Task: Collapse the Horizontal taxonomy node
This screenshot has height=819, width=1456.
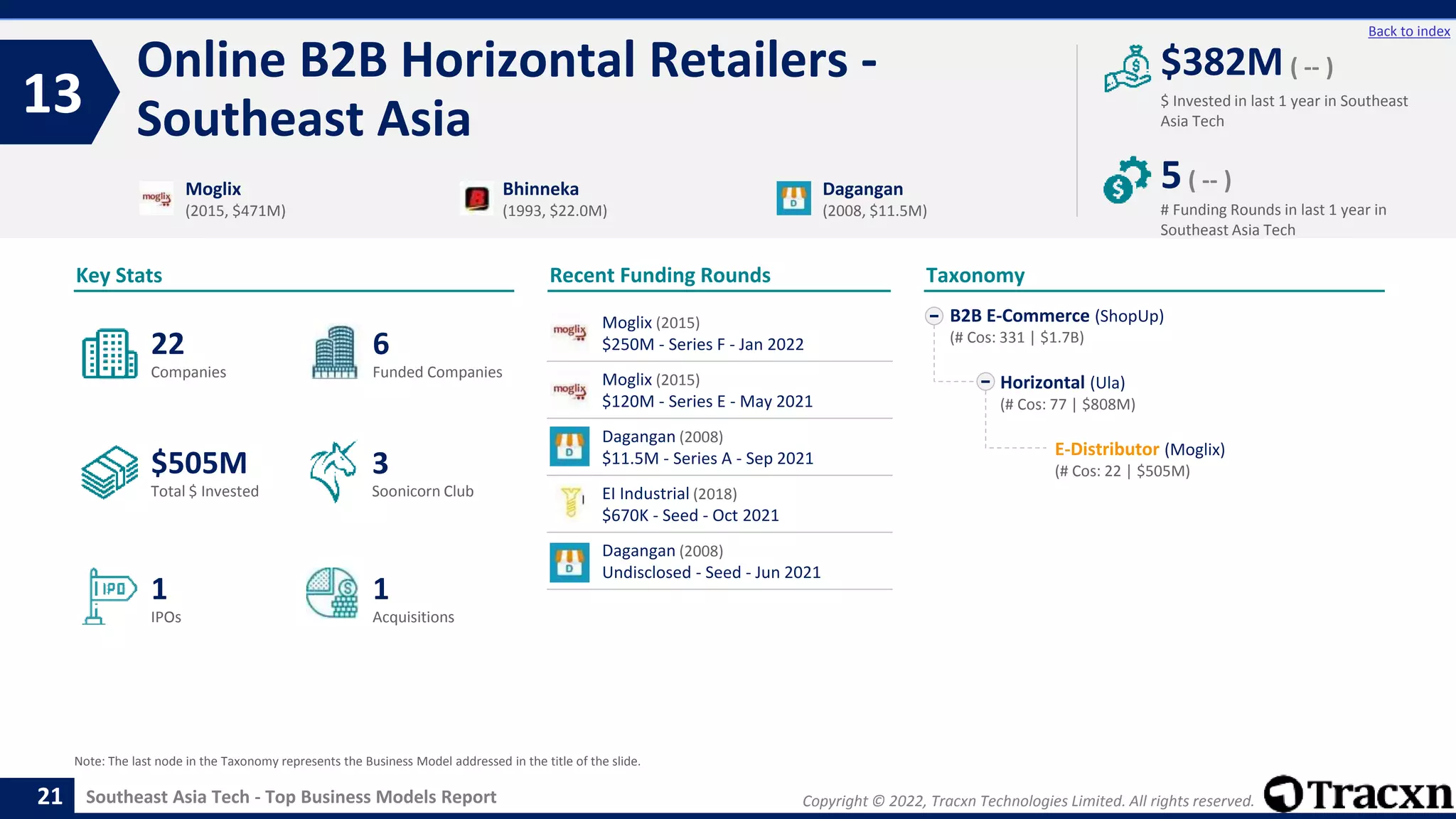Action: [x=985, y=382]
